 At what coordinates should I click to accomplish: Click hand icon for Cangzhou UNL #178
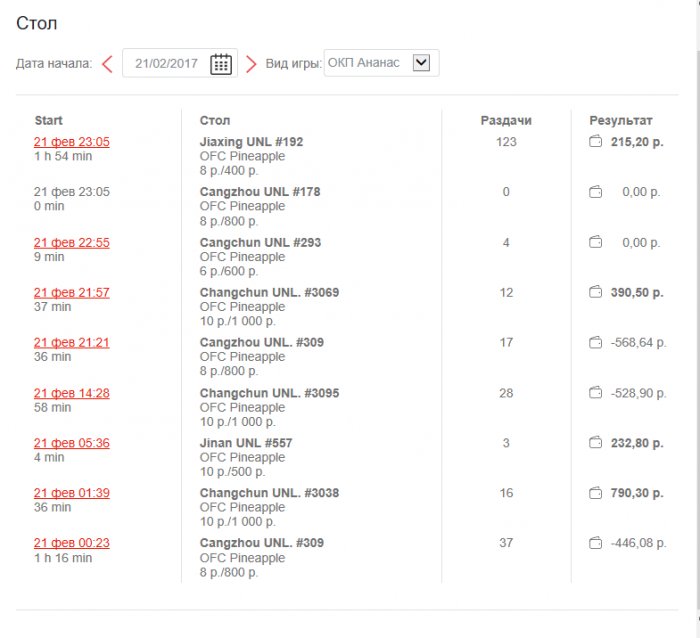595,192
